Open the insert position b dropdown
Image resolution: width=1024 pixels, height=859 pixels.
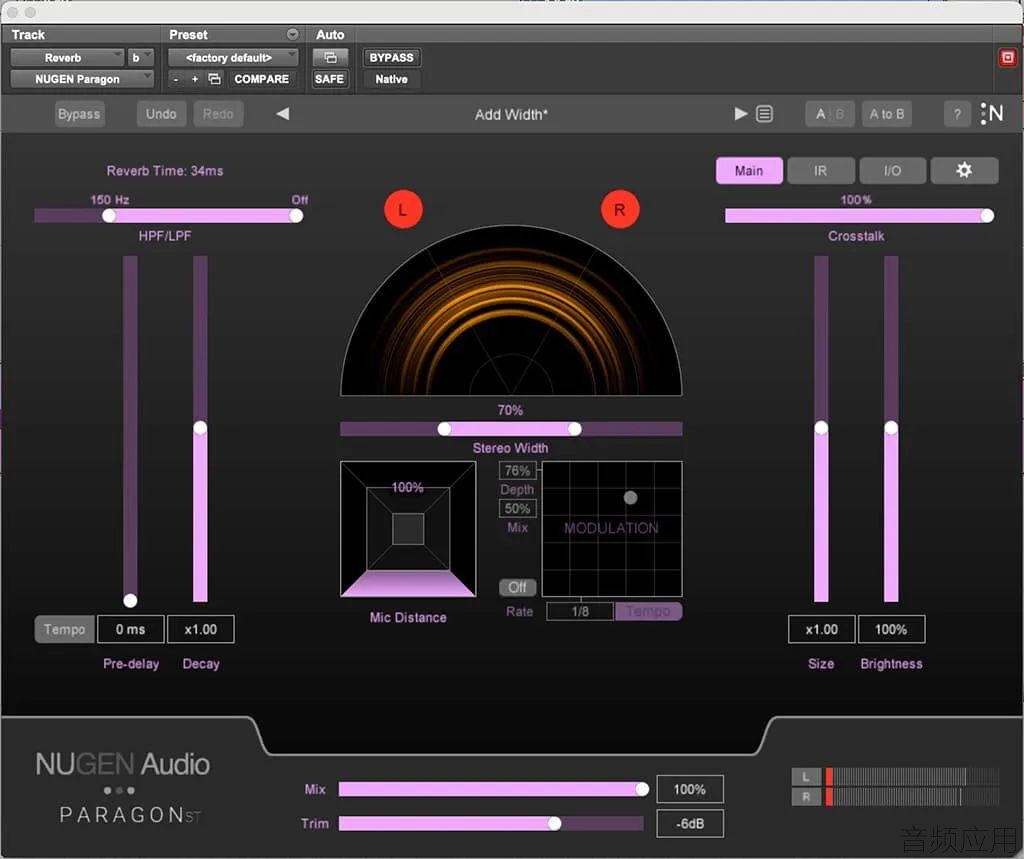[x=140, y=57]
